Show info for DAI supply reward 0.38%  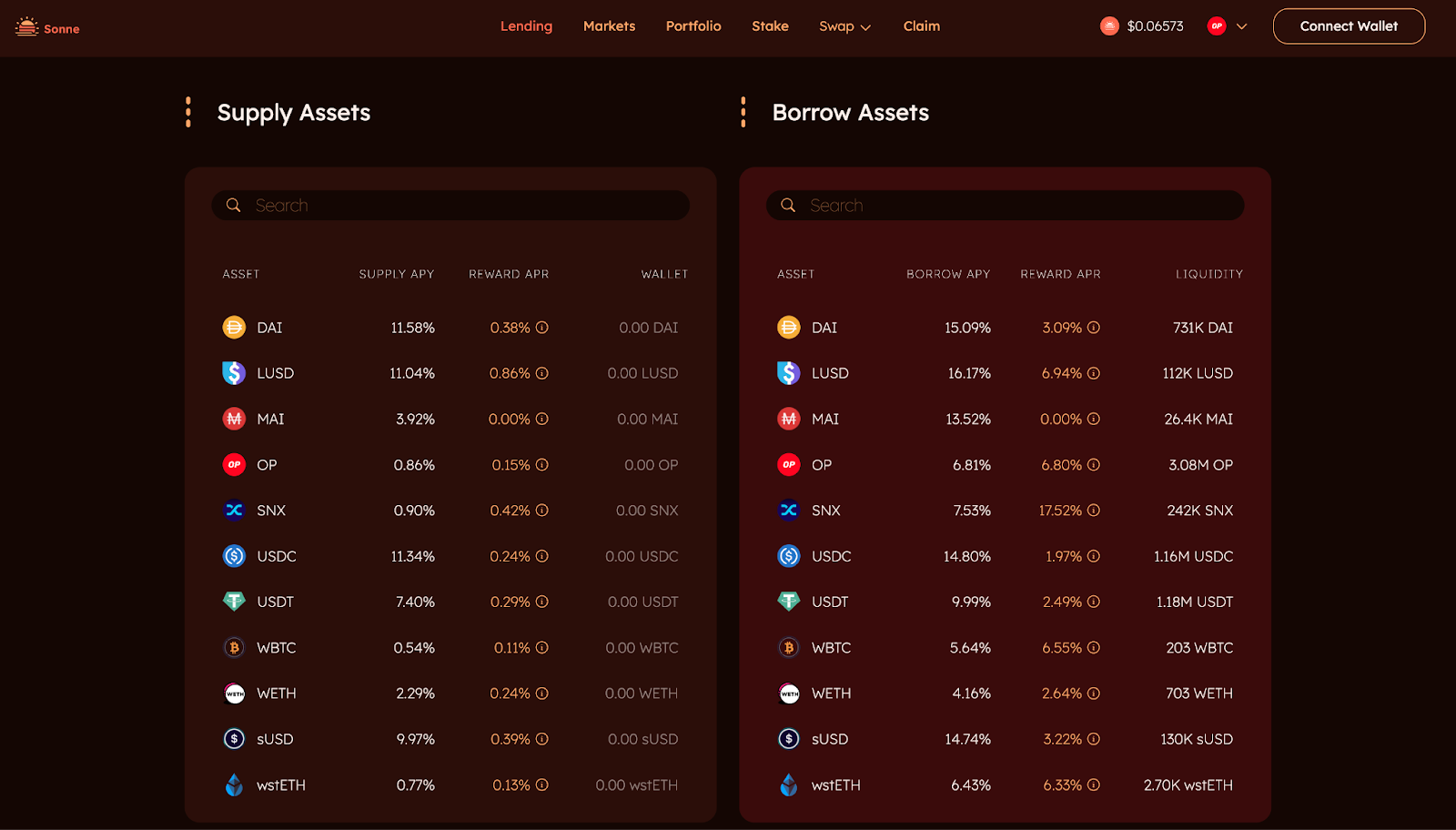click(x=542, y=328)
